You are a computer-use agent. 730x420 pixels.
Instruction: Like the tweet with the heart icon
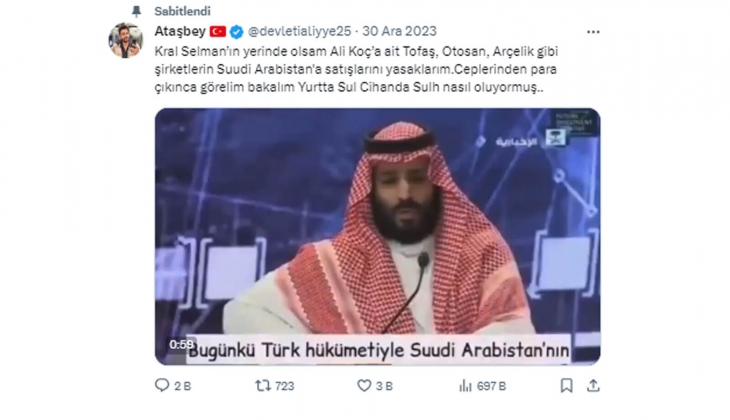point(364,386)
